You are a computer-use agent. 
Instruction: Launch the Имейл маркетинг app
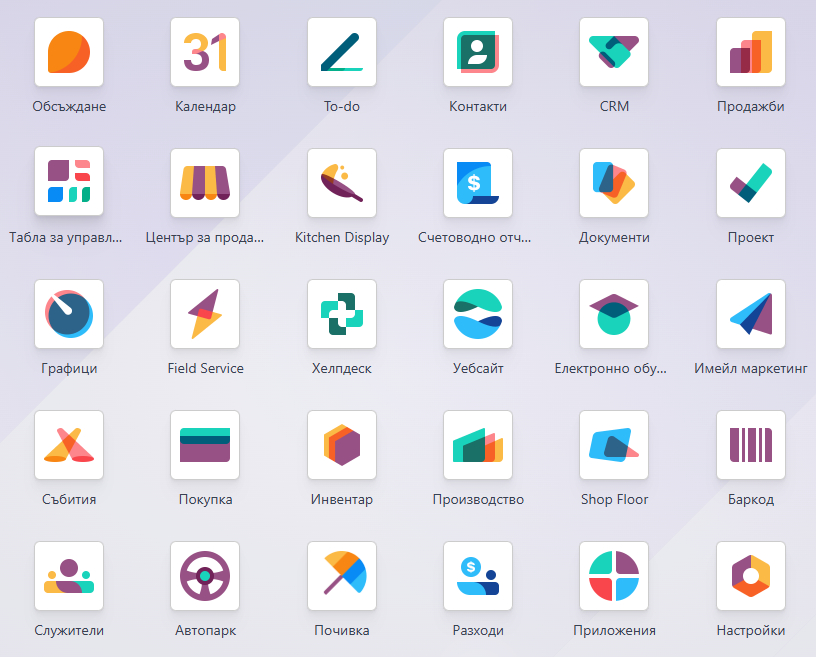751,314
